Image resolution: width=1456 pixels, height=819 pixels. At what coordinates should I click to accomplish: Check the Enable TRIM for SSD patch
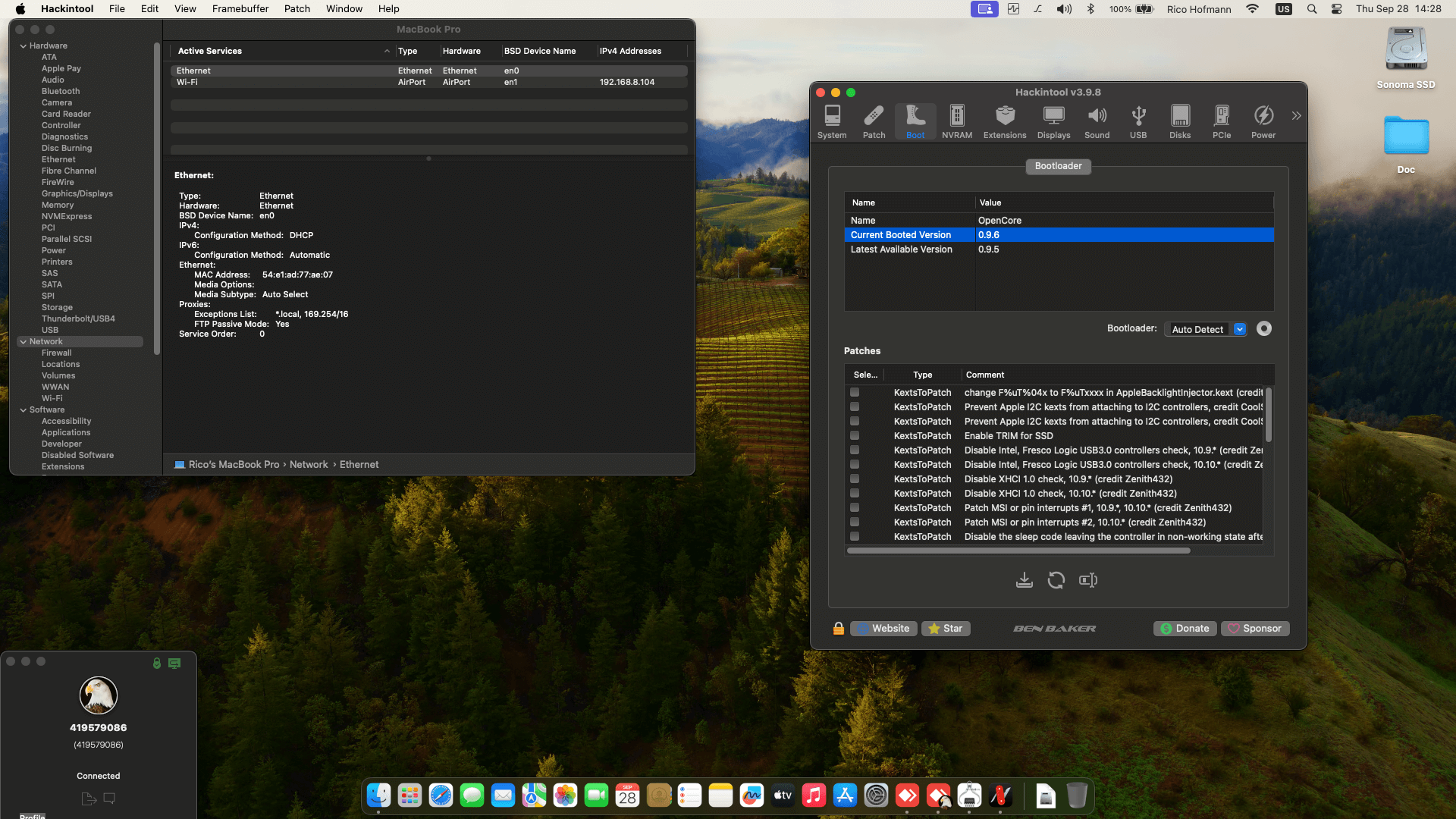click(x=855, y=436)
